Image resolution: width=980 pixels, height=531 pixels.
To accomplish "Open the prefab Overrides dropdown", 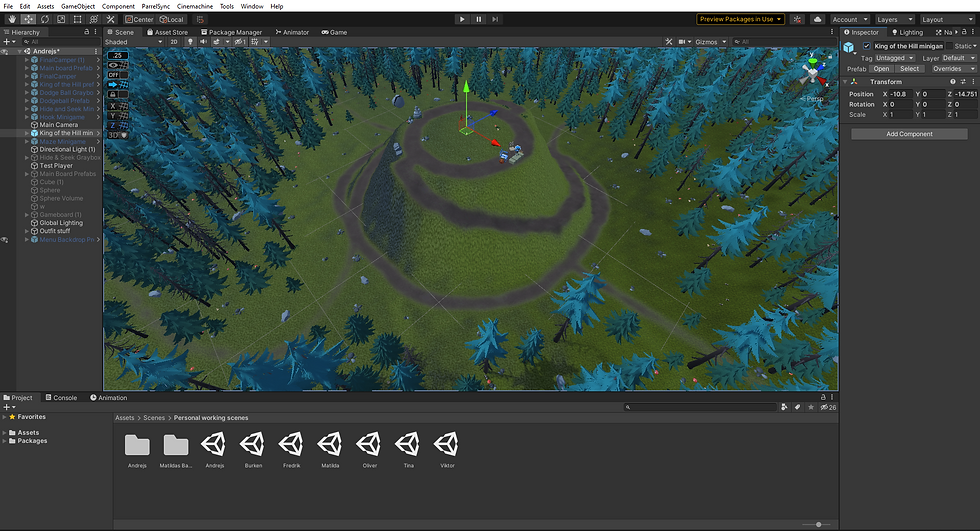I will point(952,69).
